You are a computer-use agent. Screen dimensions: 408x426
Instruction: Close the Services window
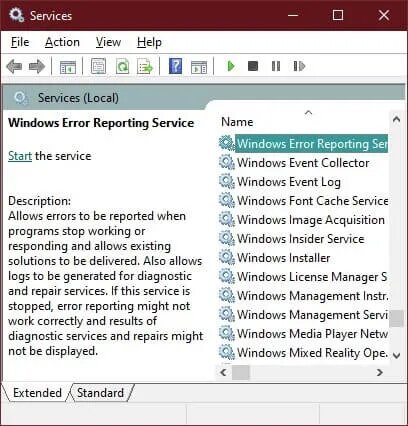point(384,15)
